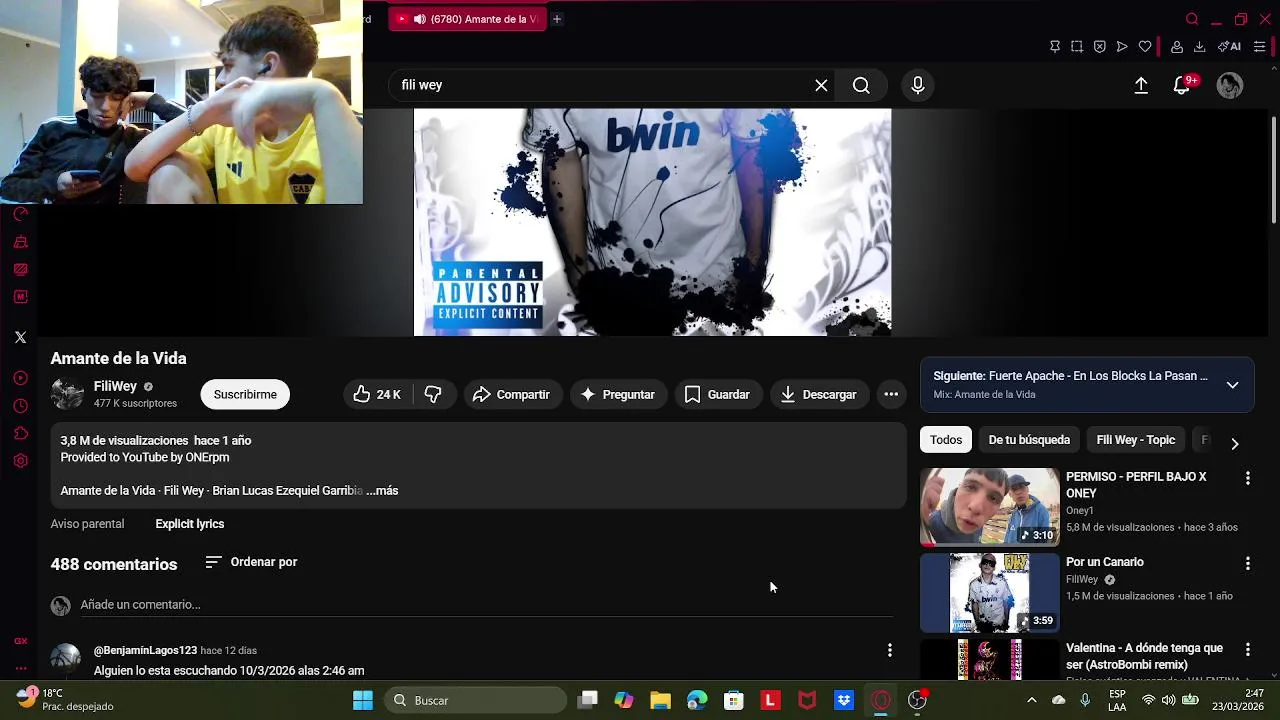The image size is (1280, 720).
Task: Click the Preguntar button
Action: (x=618, y=394)
